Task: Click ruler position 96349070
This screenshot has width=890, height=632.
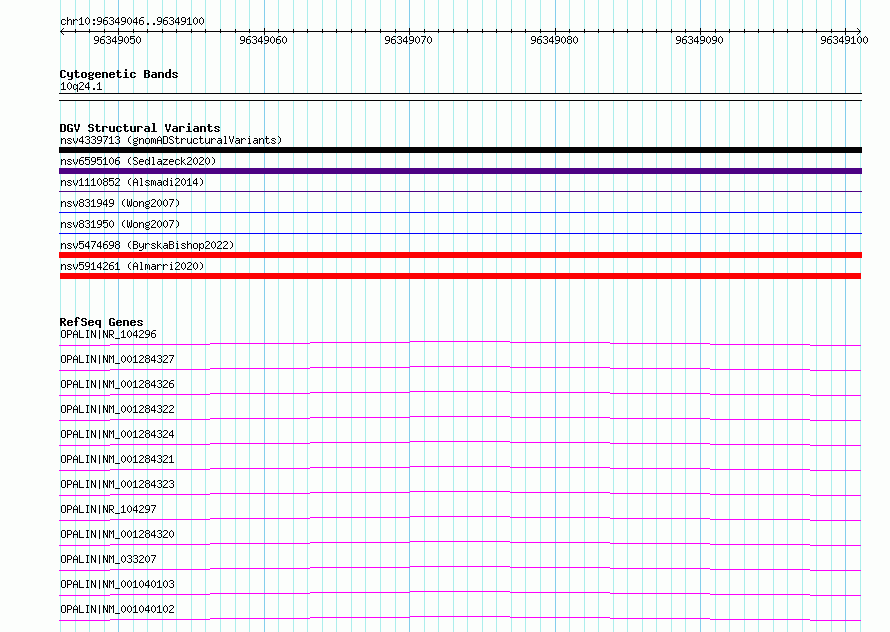Action: [409, 40]
